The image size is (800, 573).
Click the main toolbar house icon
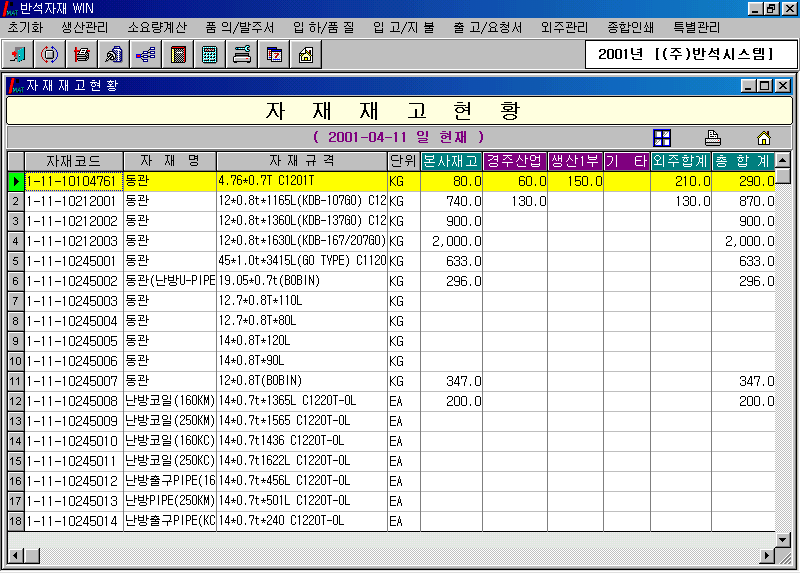coord(305,54)
